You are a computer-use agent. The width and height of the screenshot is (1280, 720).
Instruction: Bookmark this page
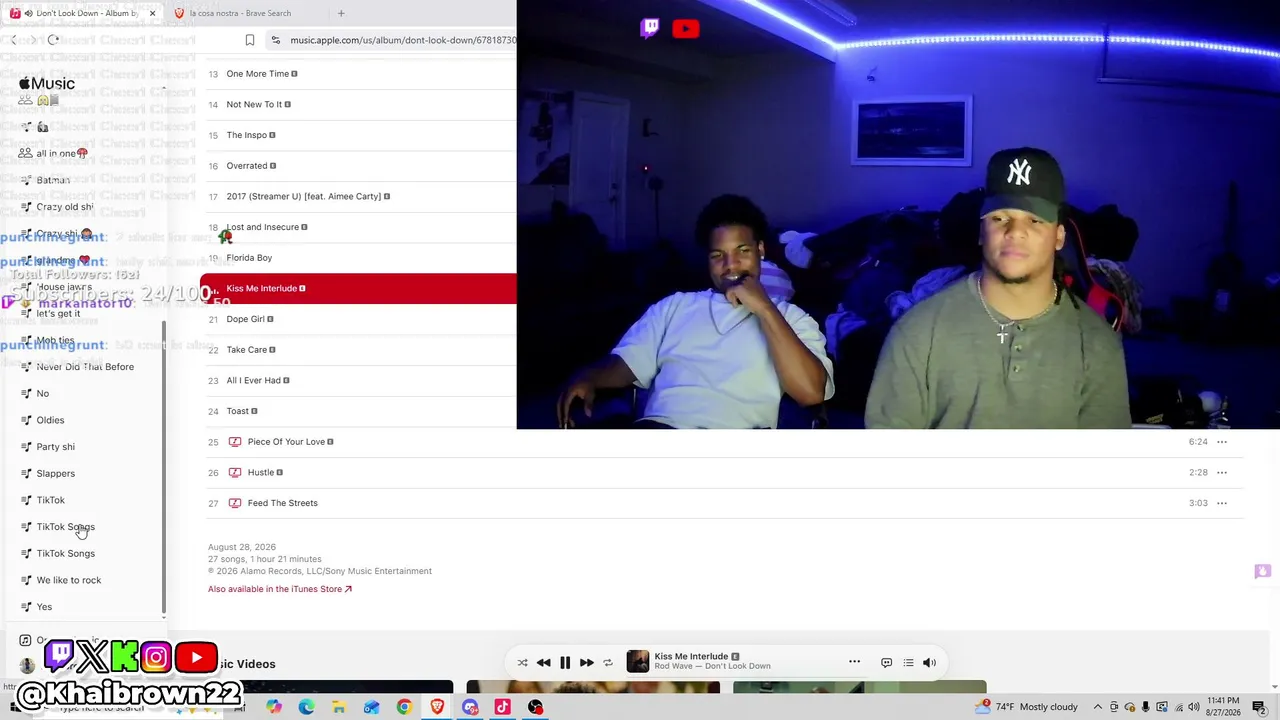pyautogui.click(x=250, y=40)
